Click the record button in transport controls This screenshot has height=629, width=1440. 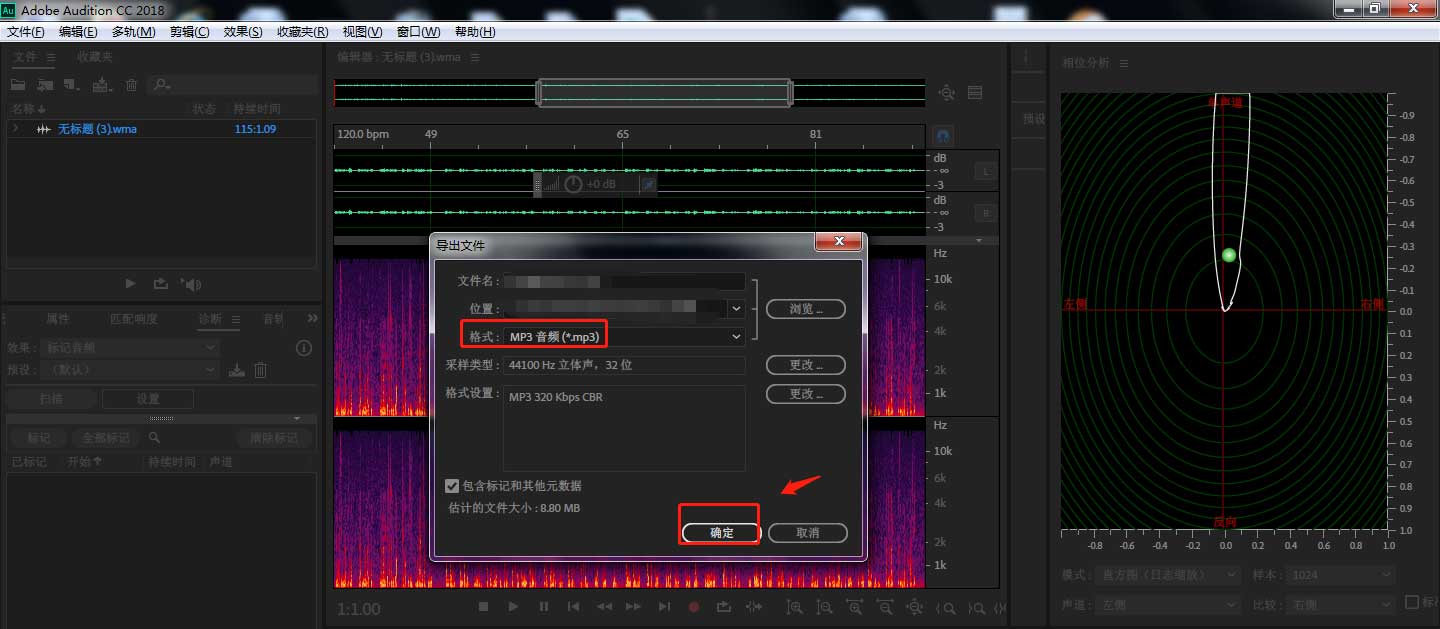pos(694,607)
